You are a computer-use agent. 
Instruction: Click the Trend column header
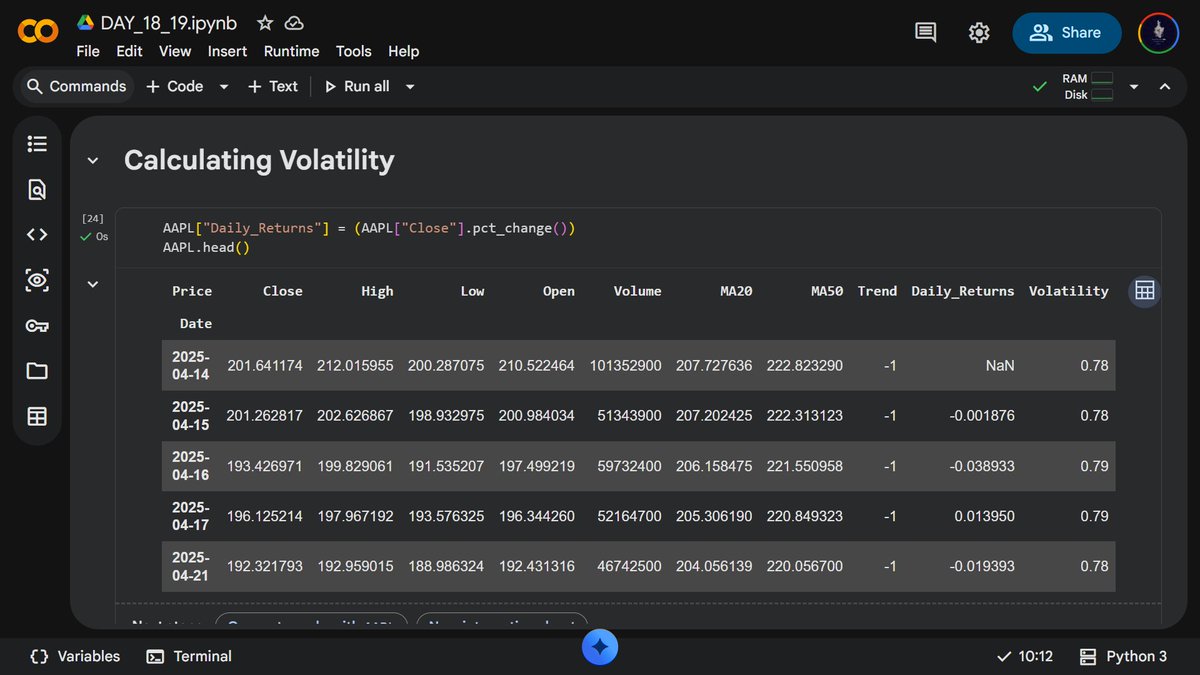pos(877,291)
